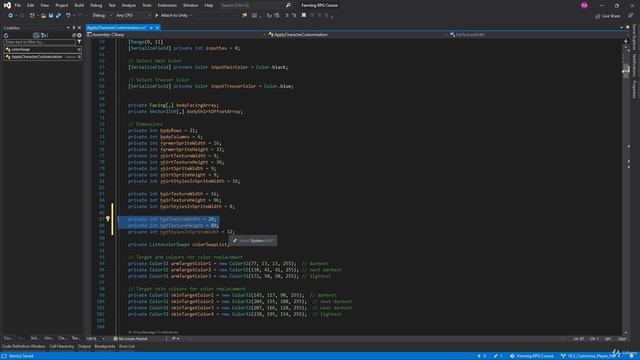Close the CodeMaid panel
The height and width of the screenshot is (360, 640).
coord(79,28)
